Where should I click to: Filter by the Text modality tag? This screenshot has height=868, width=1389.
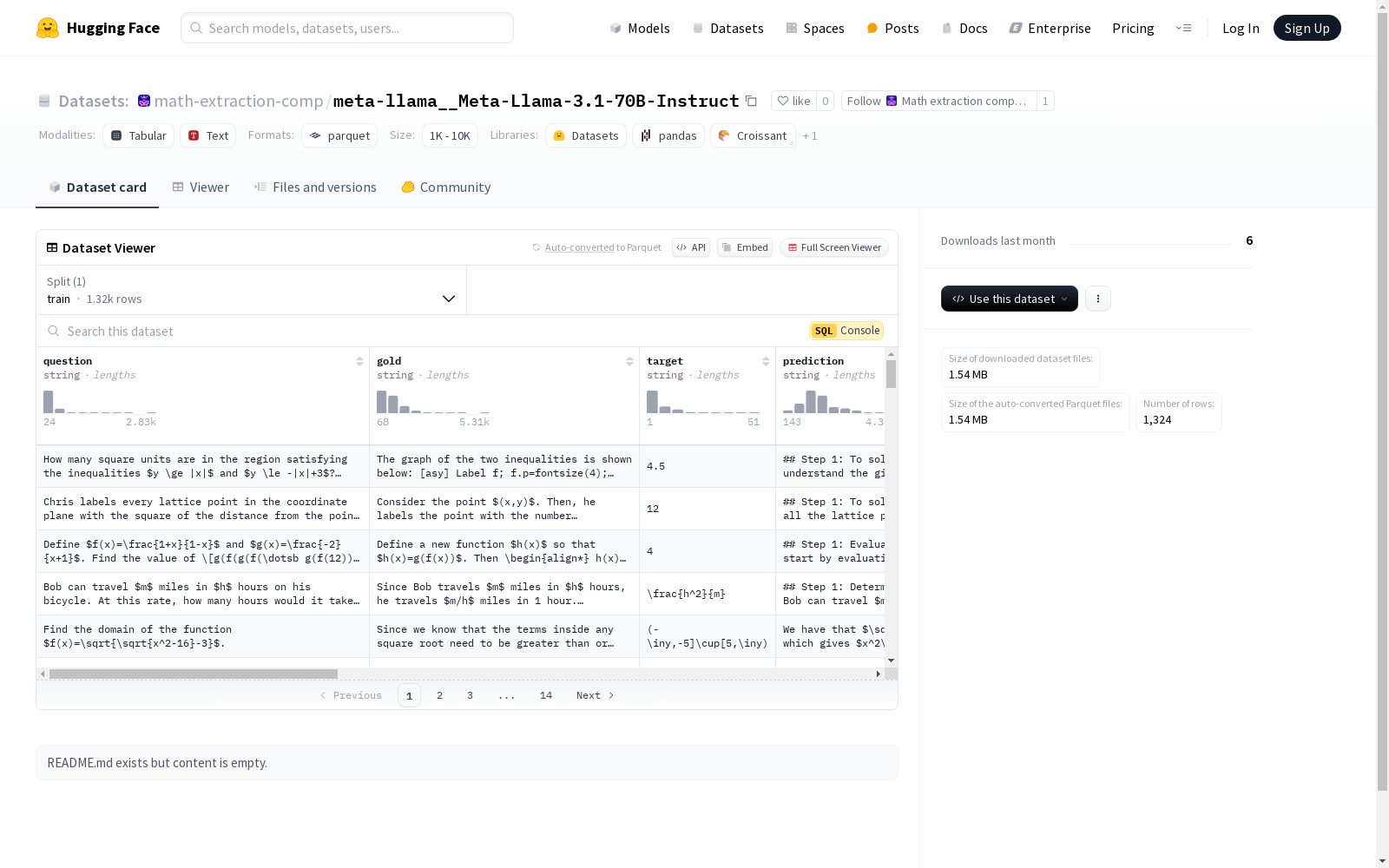click(x=208, y=135)
